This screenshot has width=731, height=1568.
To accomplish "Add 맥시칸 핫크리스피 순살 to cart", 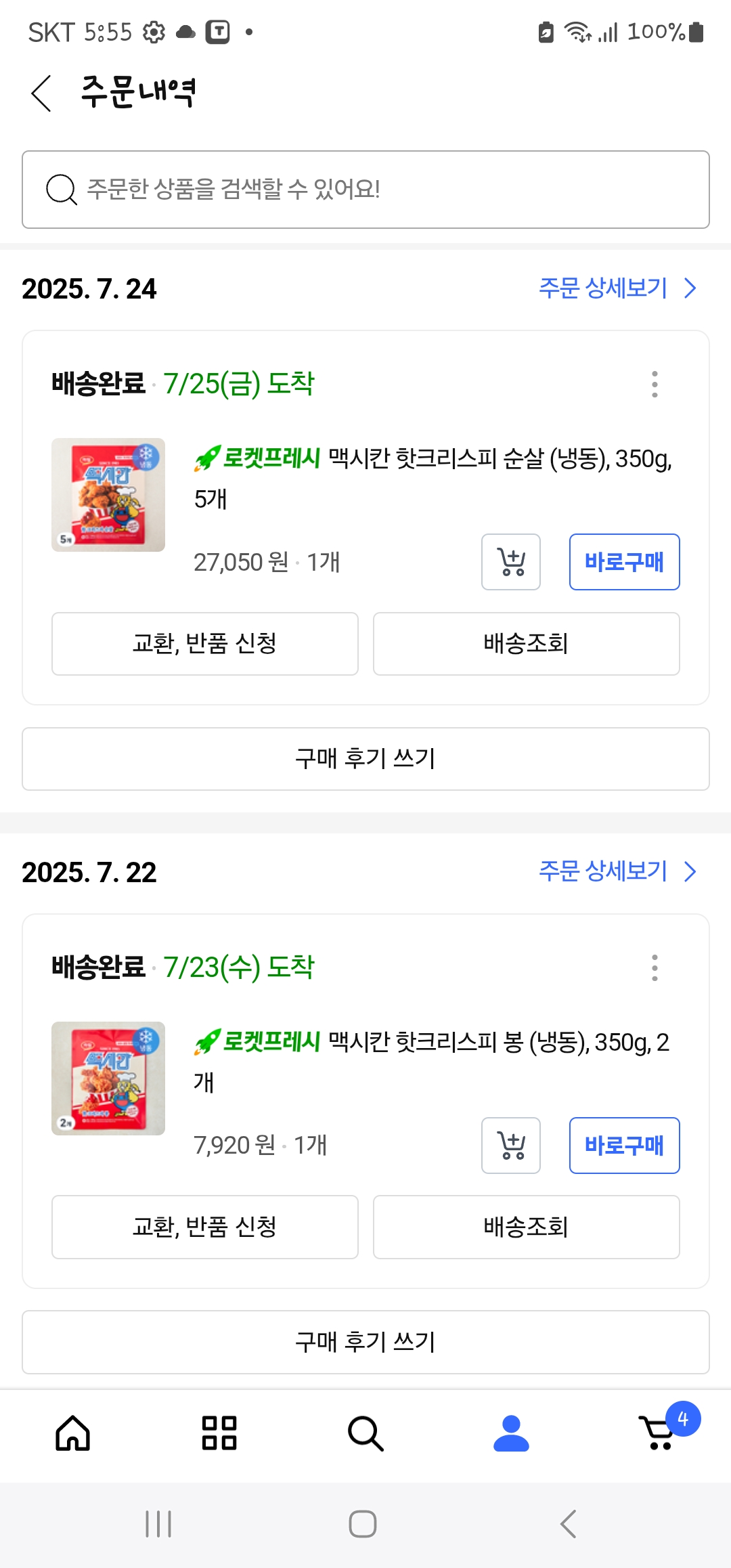I will pos(511,562).
